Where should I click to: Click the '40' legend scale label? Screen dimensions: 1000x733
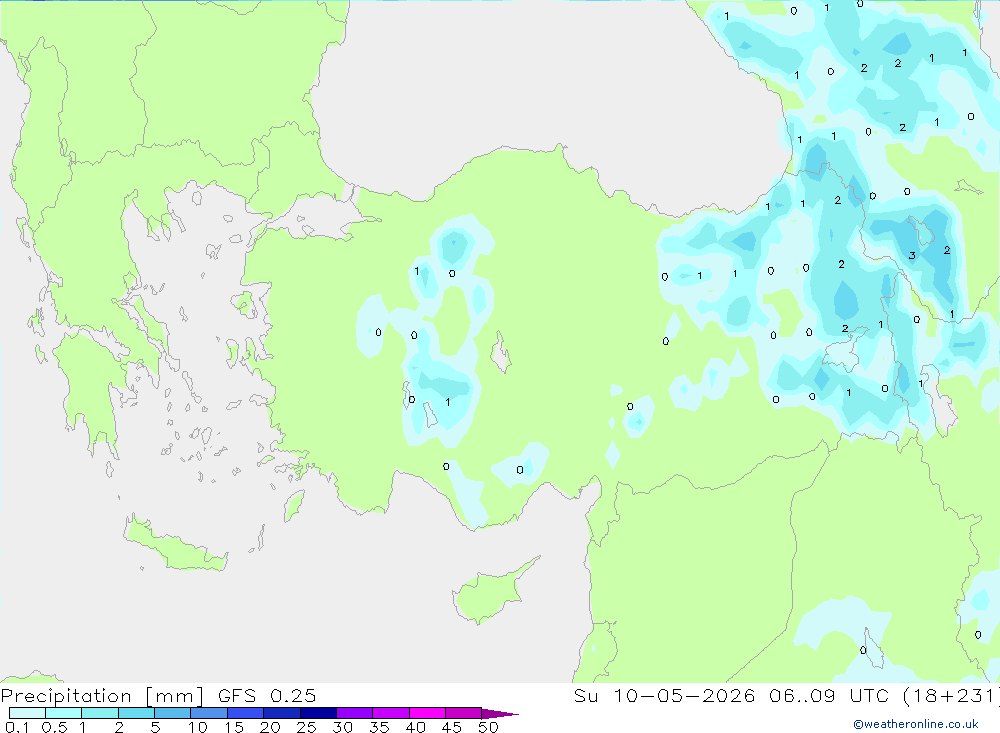415,727
